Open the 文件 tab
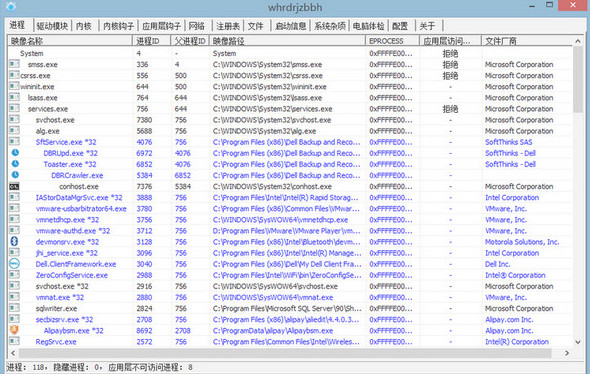This screenshot has width=590, height=374. click(255, 26)
